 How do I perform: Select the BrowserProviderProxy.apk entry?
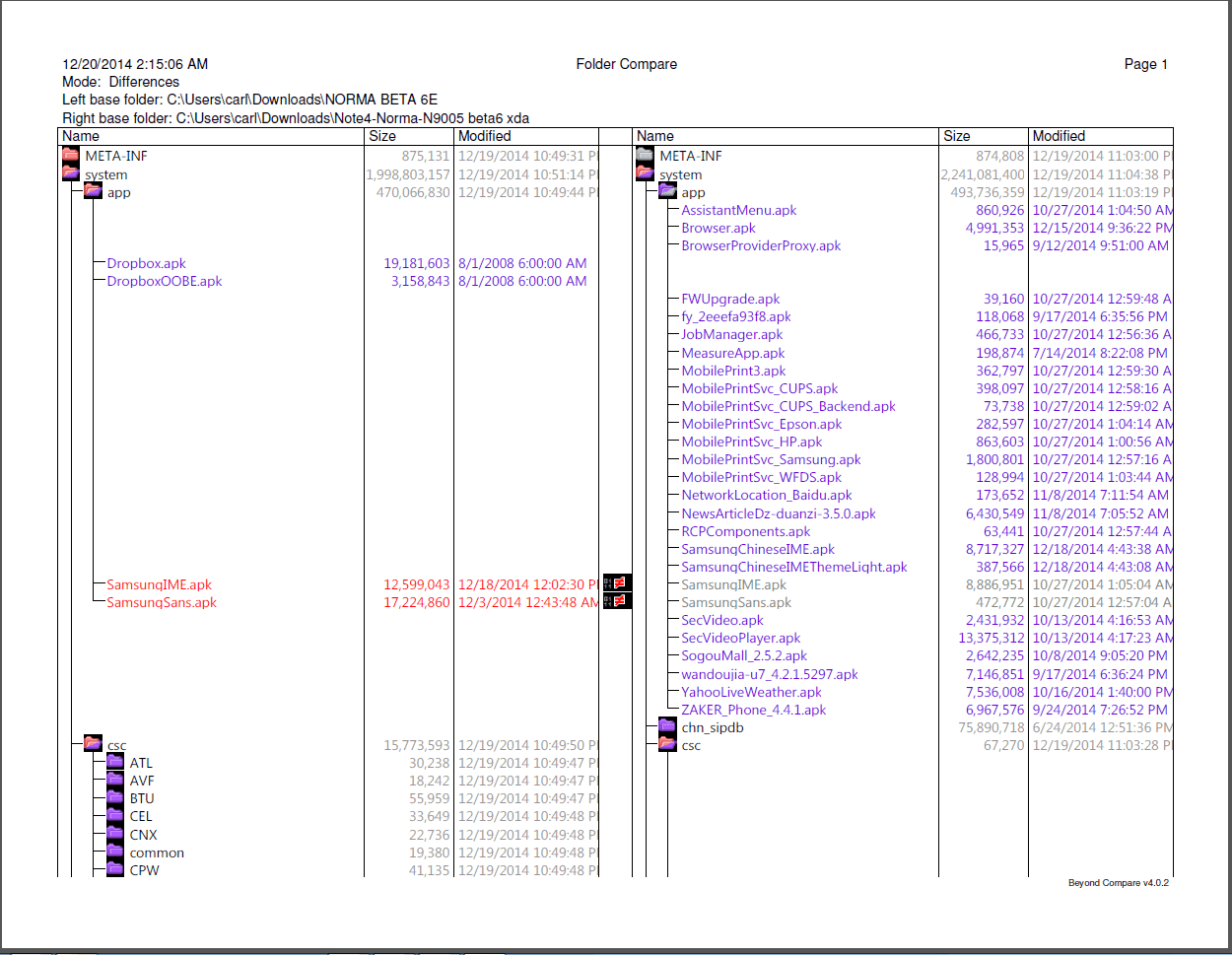click(762, 245)
